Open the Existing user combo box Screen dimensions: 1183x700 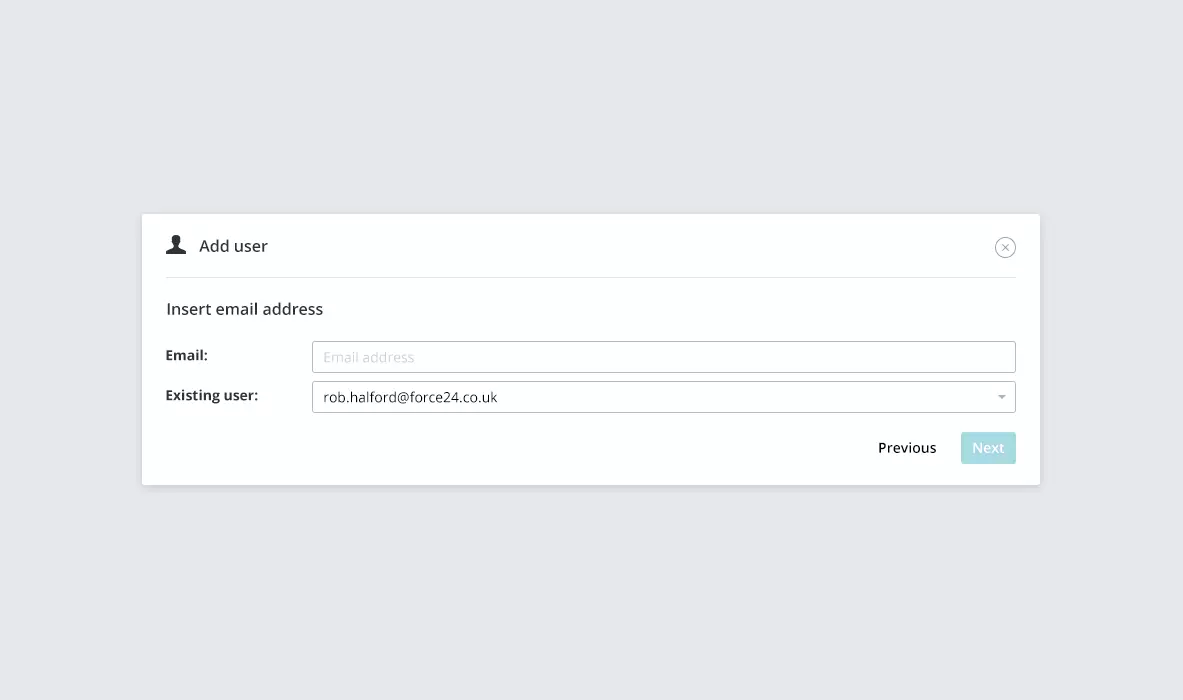(x=663, y=397)
